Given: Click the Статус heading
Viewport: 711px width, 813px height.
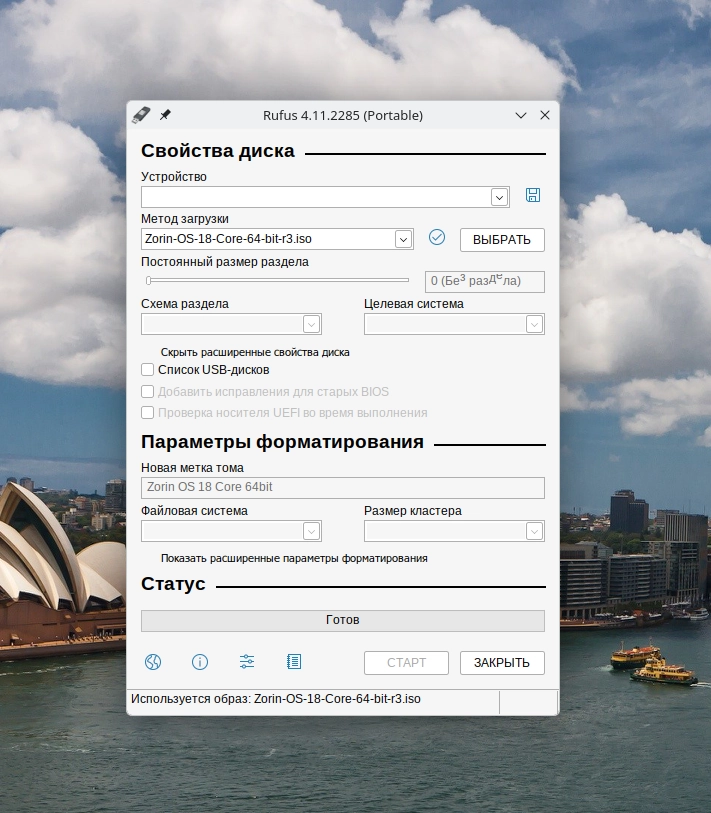Looking at the screenshot, I should (x=173, y=584).
